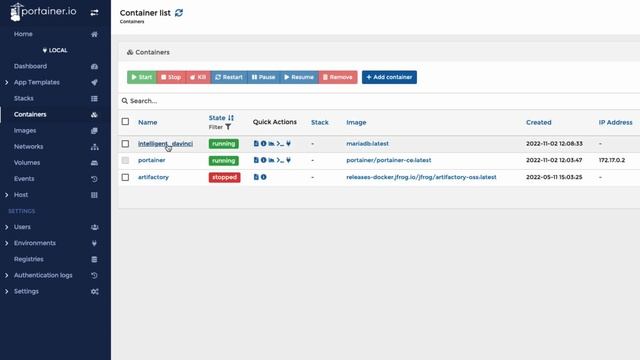Open logs for the artifactory container

pos(256,177)
